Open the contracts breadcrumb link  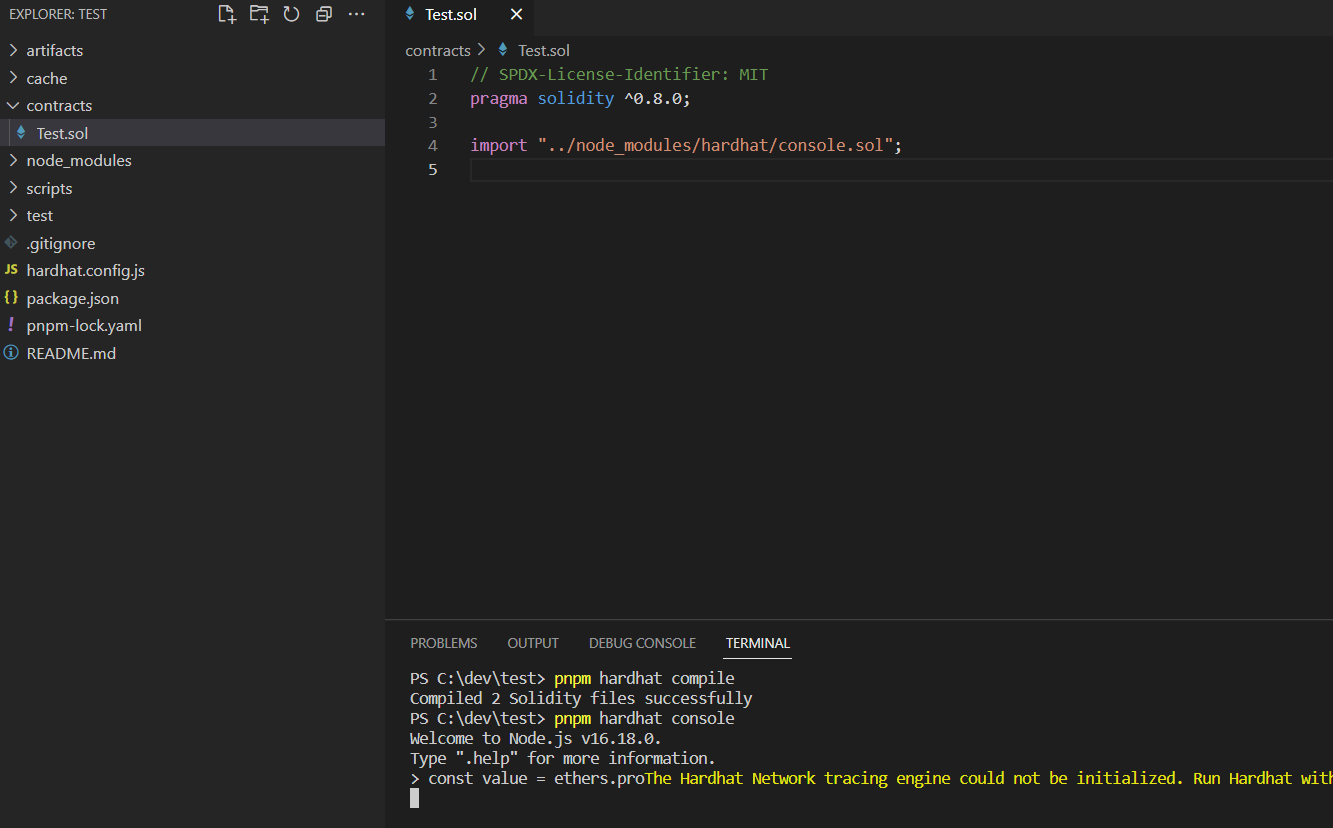(438, 50)
